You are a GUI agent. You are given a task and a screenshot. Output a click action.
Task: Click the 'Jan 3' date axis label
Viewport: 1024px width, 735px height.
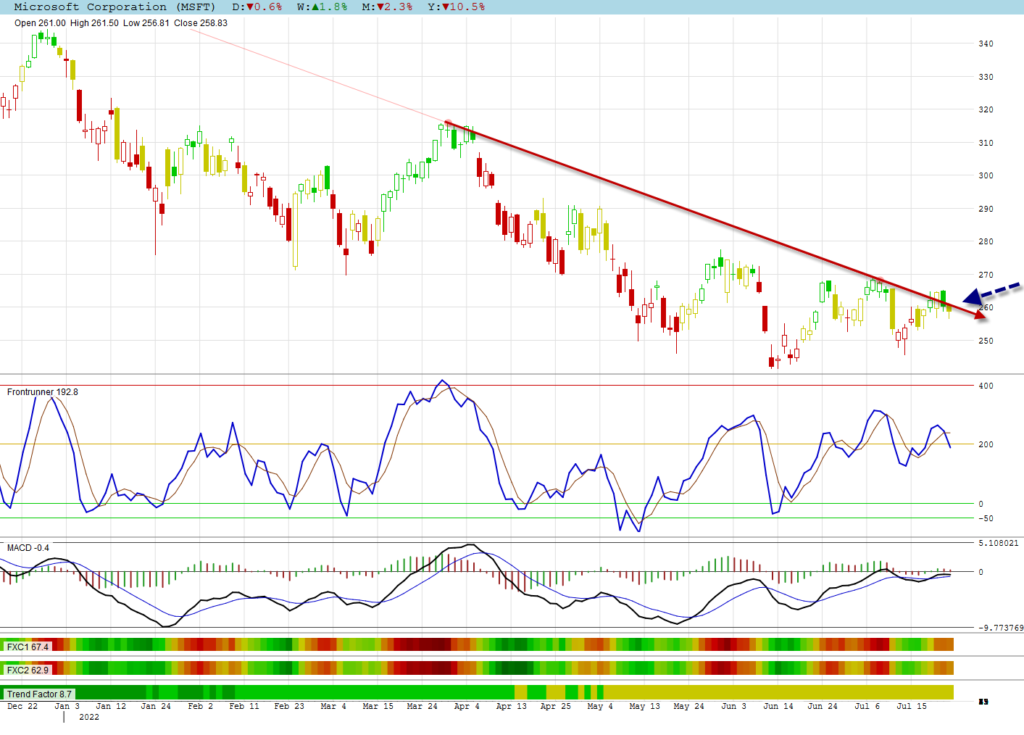[67, 706]
